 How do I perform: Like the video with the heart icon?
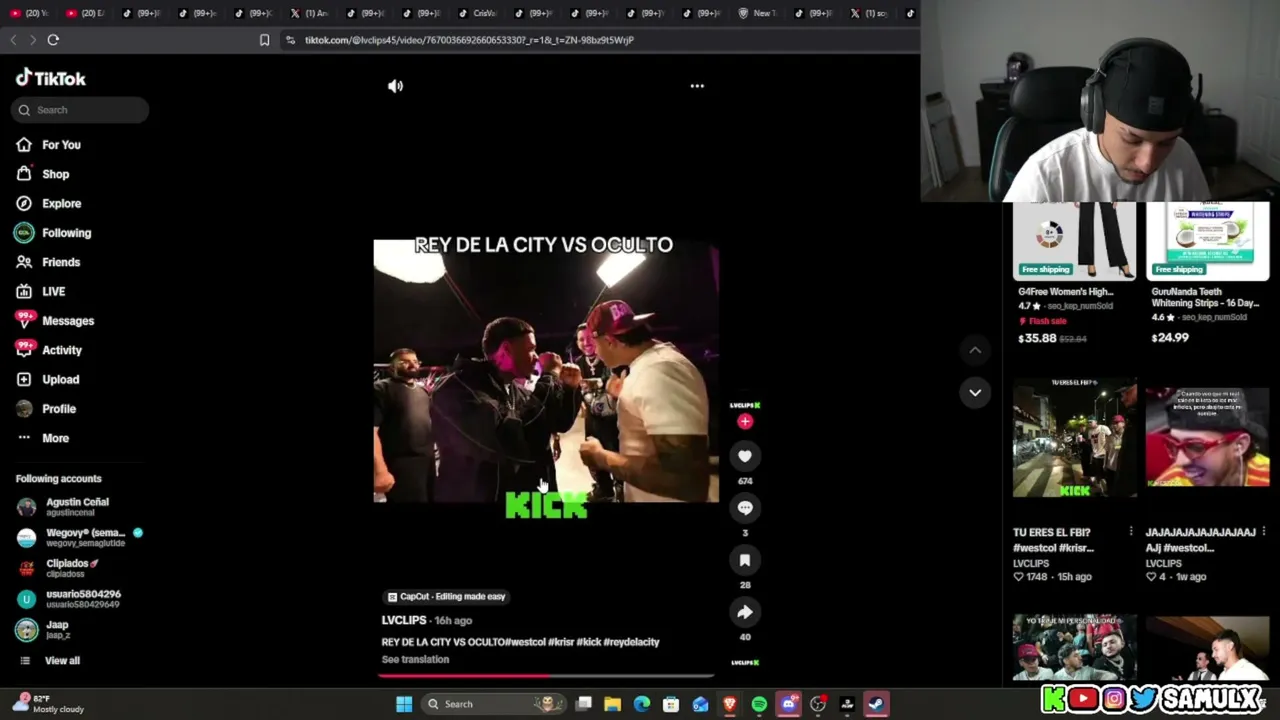(x=745, y=456)
